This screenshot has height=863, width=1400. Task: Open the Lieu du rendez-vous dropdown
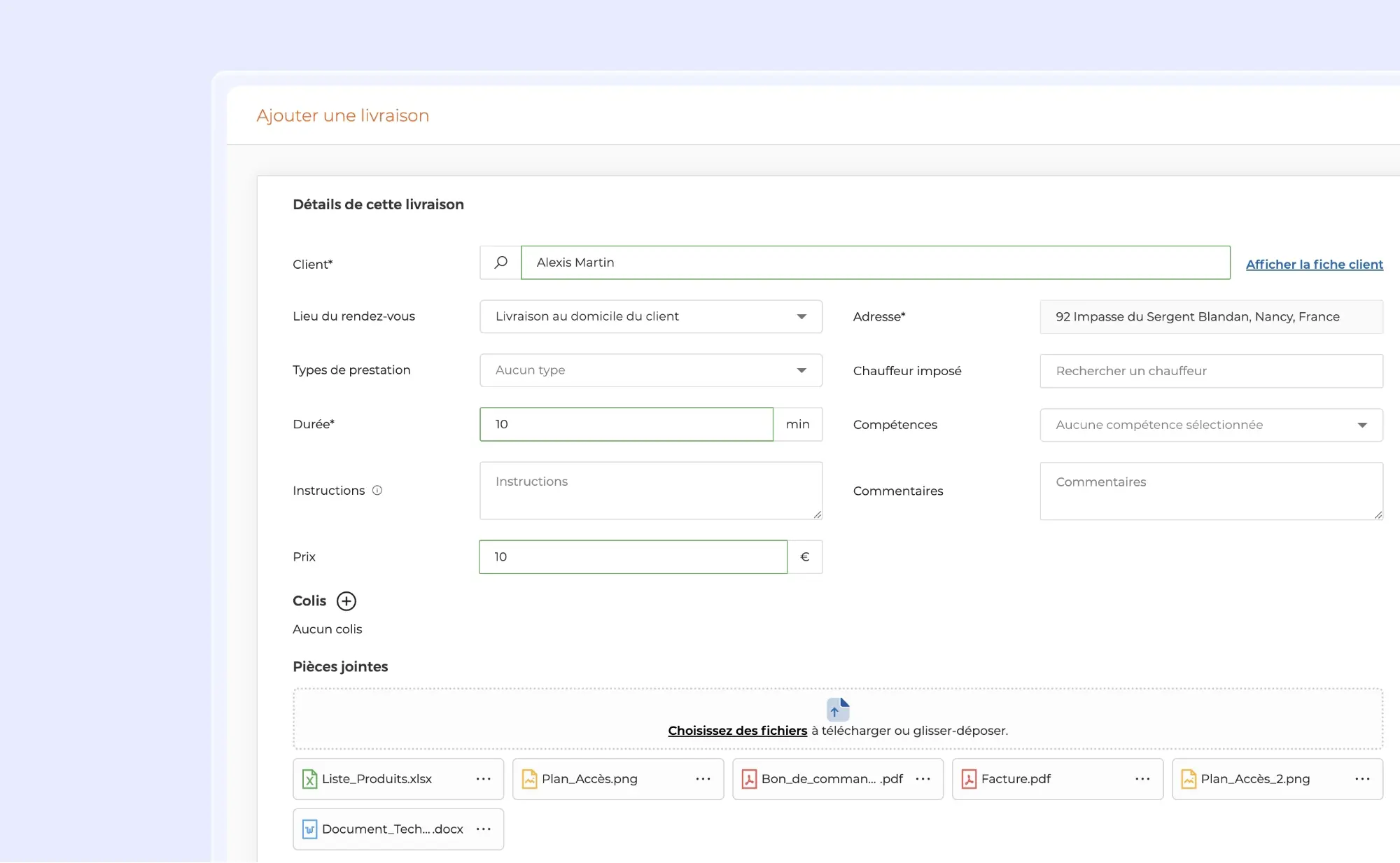pos(651,316)
